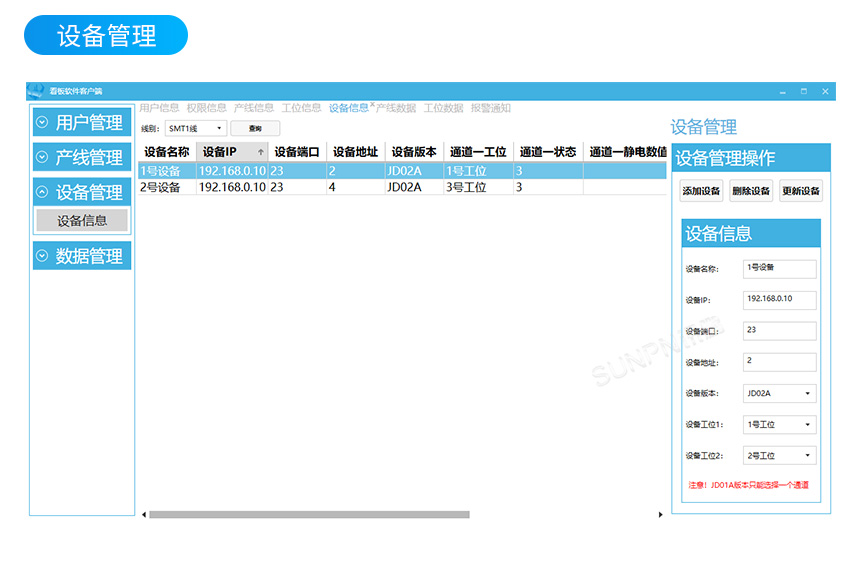Switch to the 用户信息 tab
The width and height of the screenshot is (860, 569).
pos(159,108)
